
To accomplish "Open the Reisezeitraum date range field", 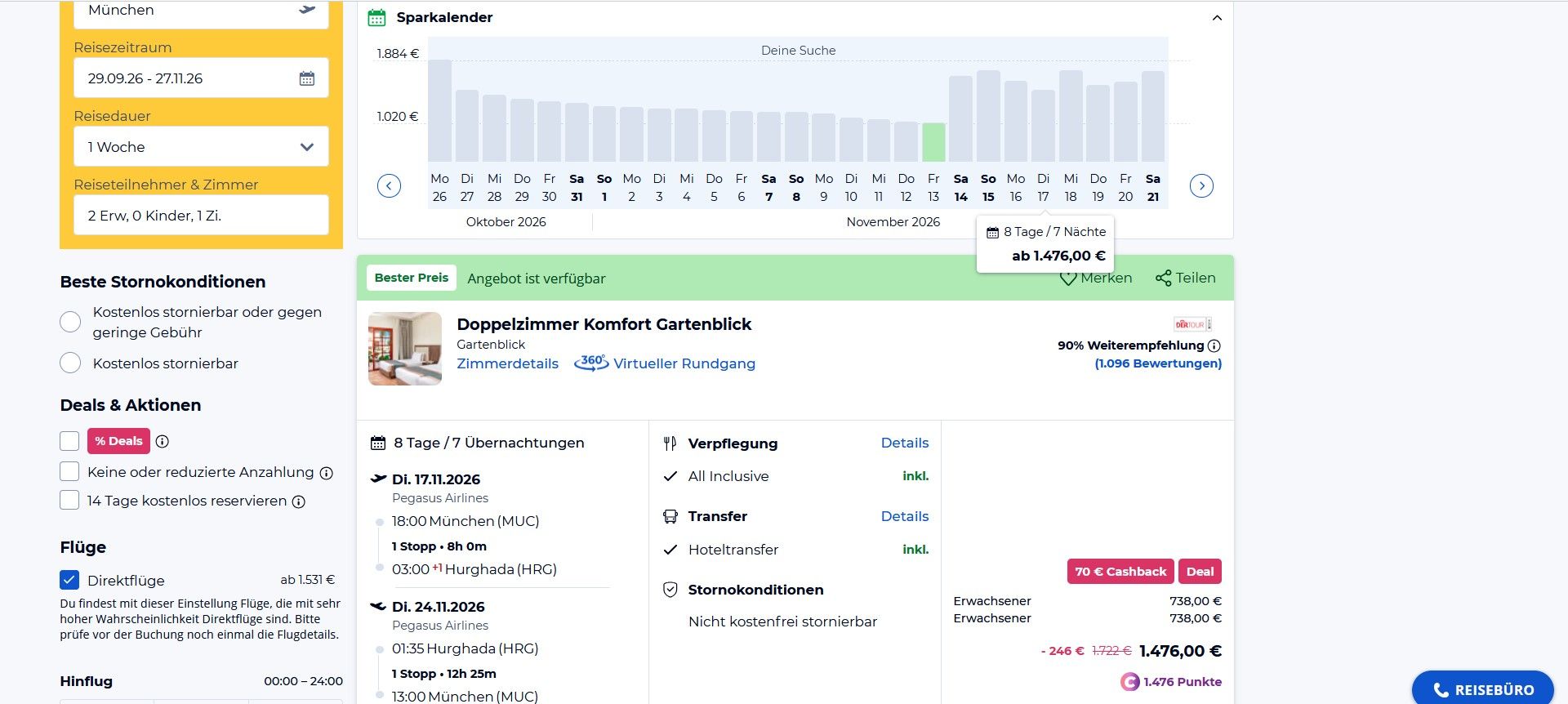I will pyautogui.click(x=201, y=78).
